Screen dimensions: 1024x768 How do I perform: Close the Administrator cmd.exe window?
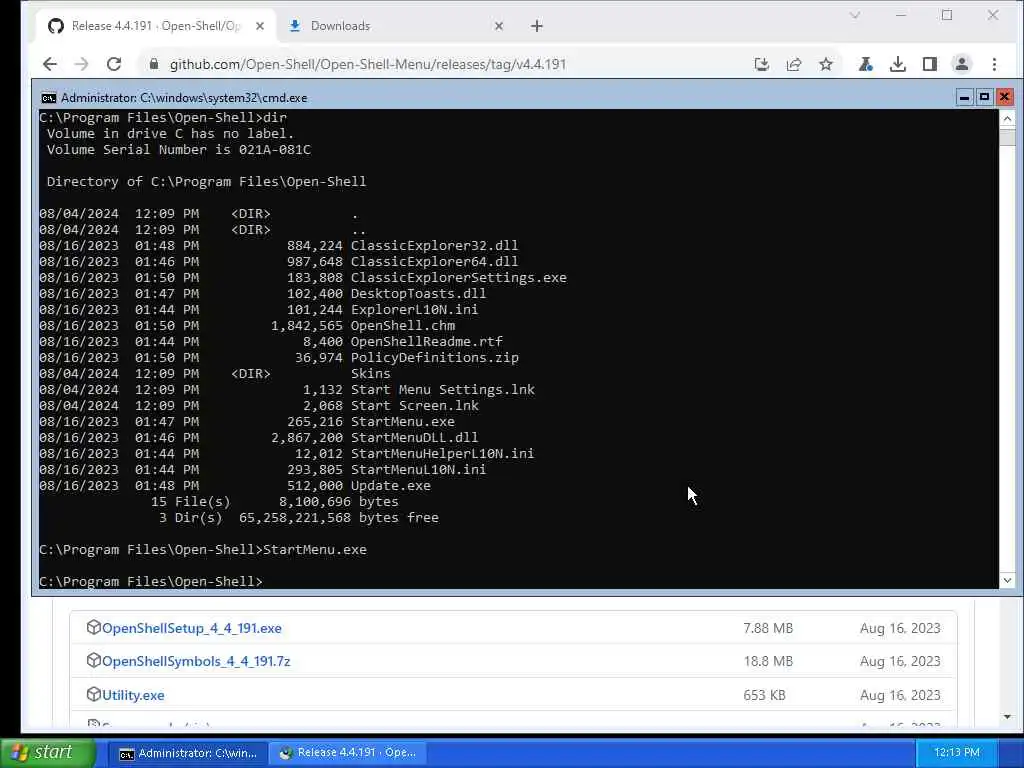1004,97
